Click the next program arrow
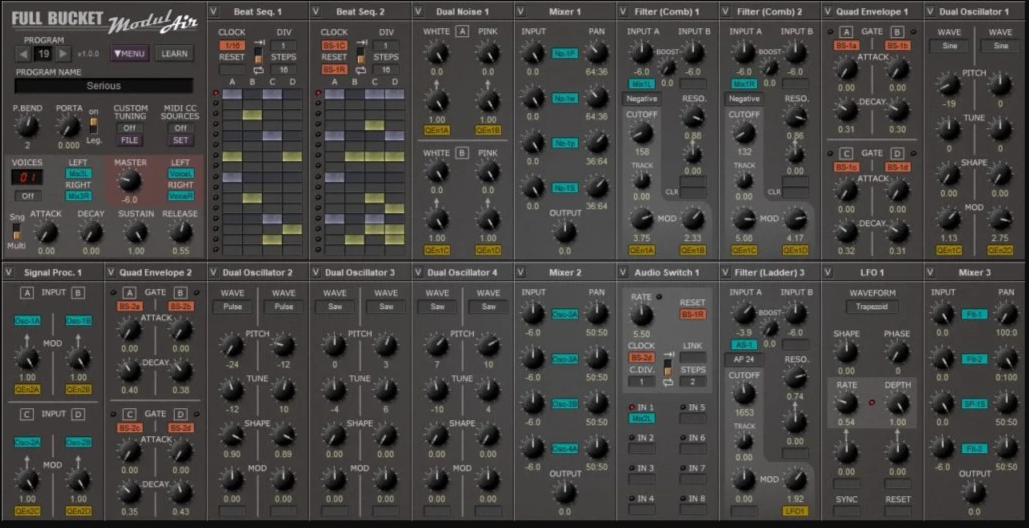The height and width of the screenshot is (528, 1029). coord(63,53)
